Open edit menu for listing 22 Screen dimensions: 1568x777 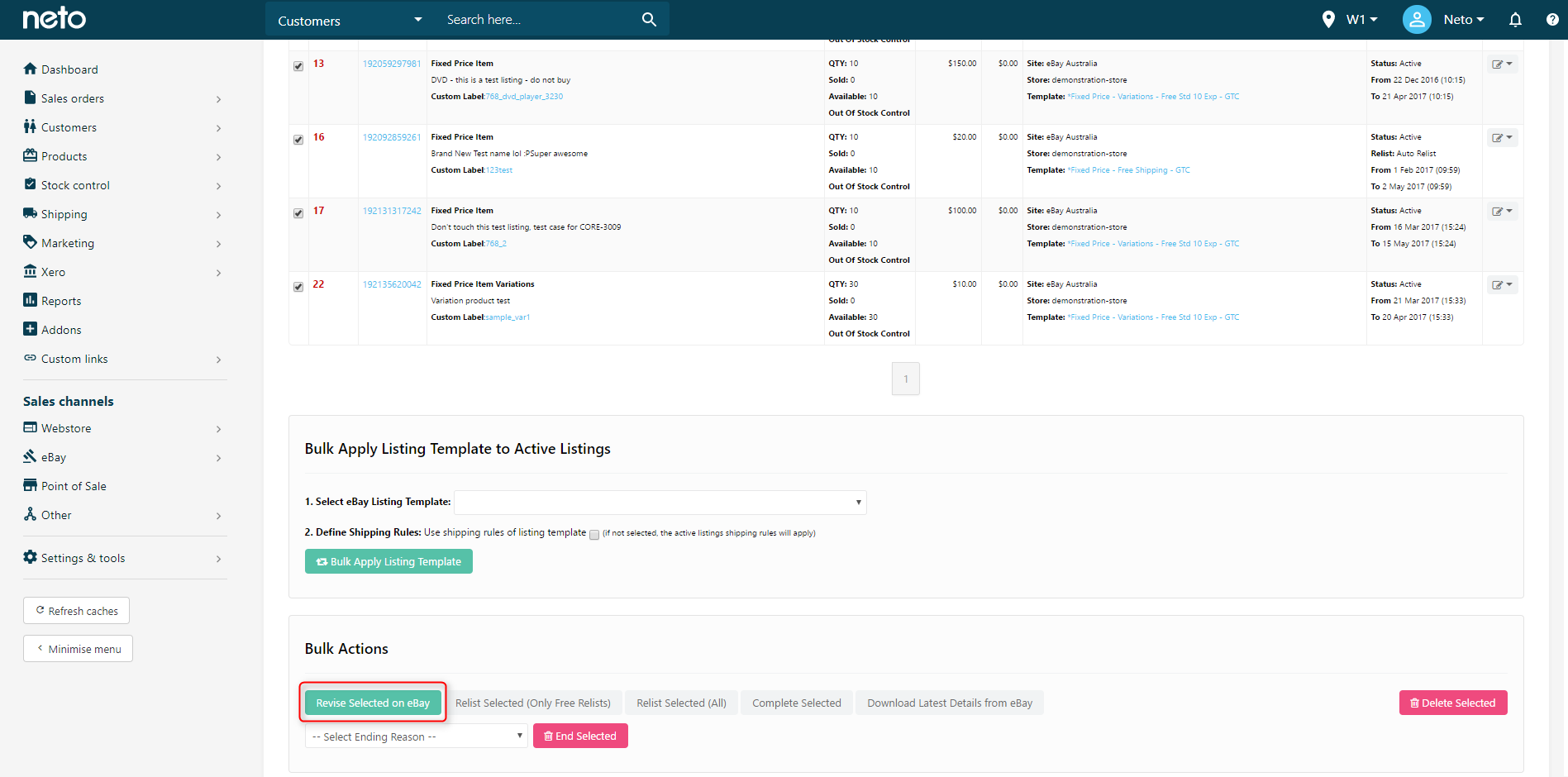pos(1502,285)
